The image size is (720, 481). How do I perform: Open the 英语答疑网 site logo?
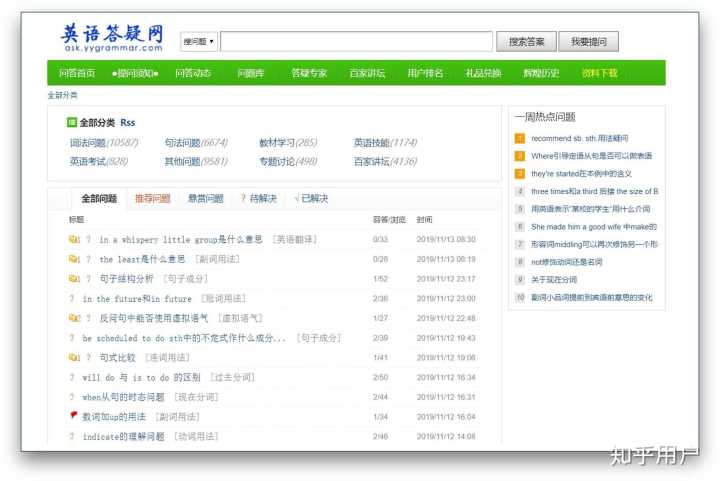(112, 37)
